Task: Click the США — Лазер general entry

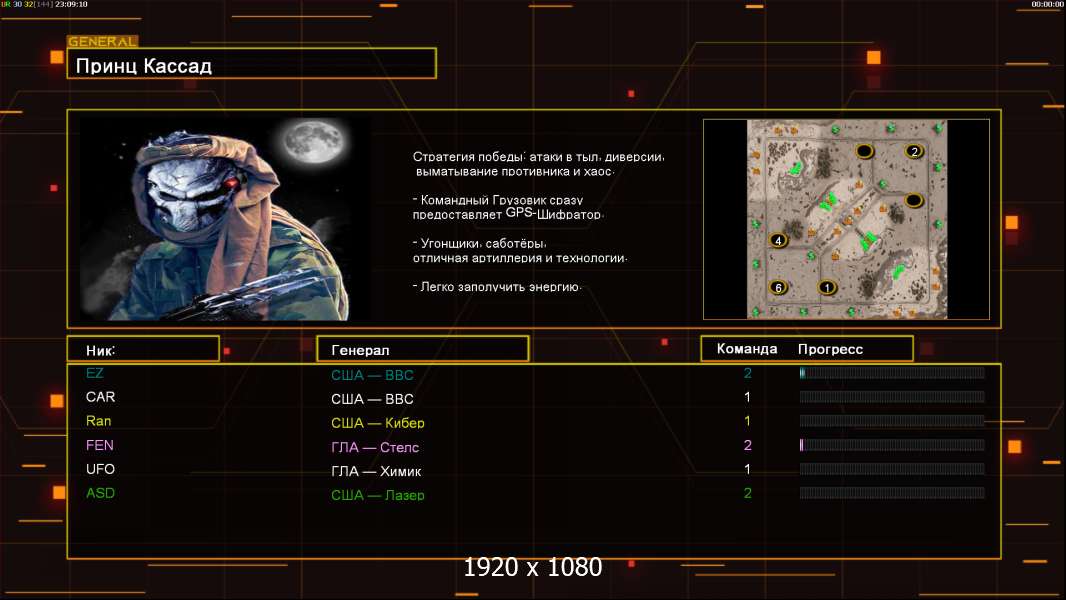Action: pyautogui.click(x=378, y=495)
